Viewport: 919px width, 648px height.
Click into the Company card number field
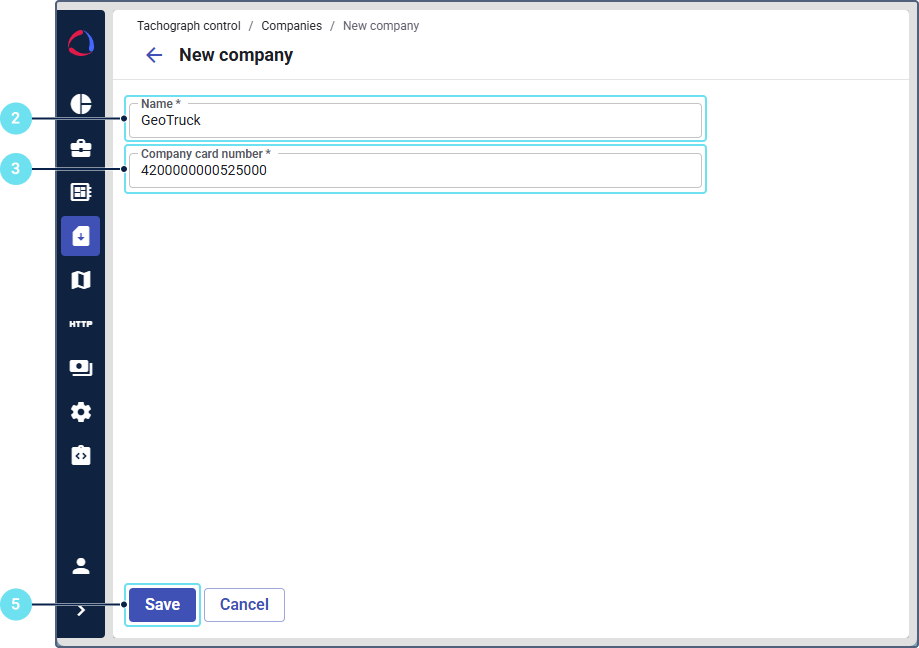415,171
